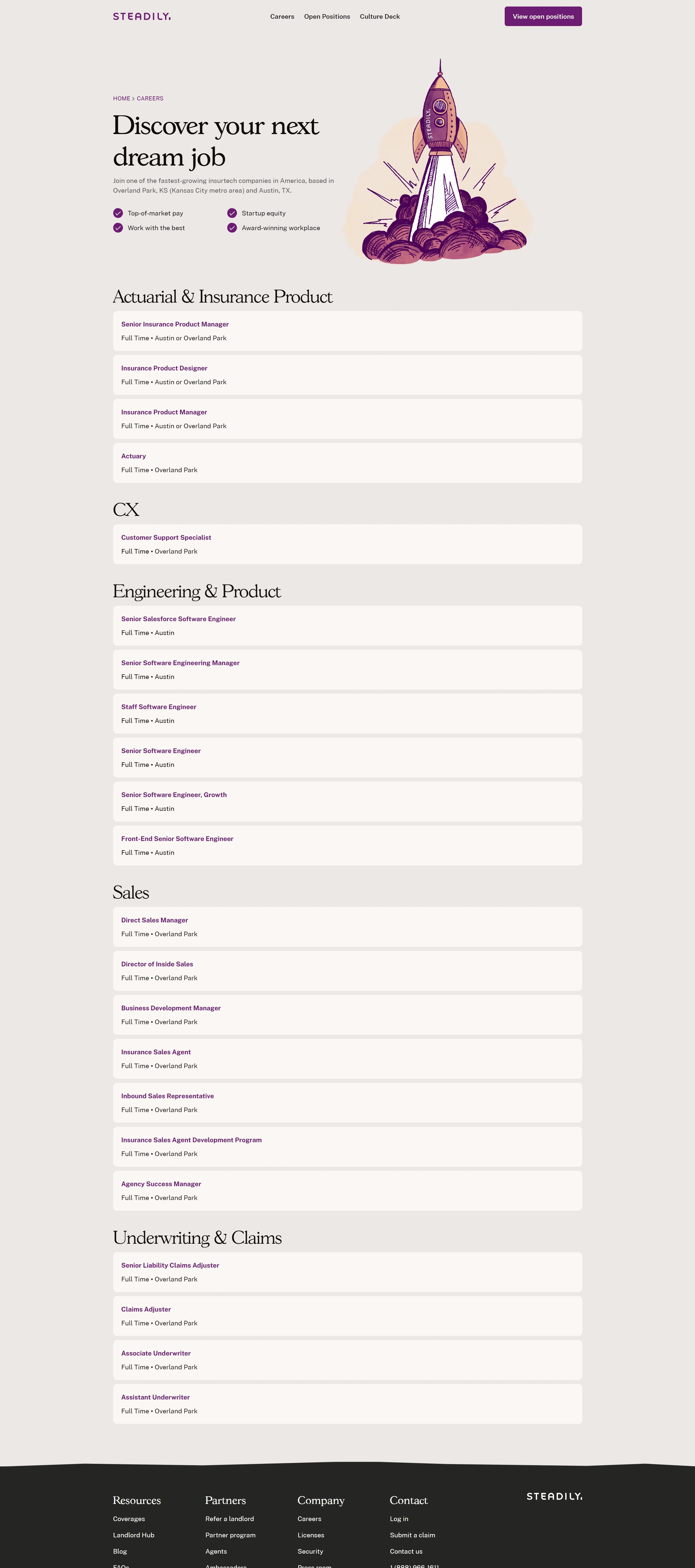Click the checkmark beside Work with the best

(118, 228)
